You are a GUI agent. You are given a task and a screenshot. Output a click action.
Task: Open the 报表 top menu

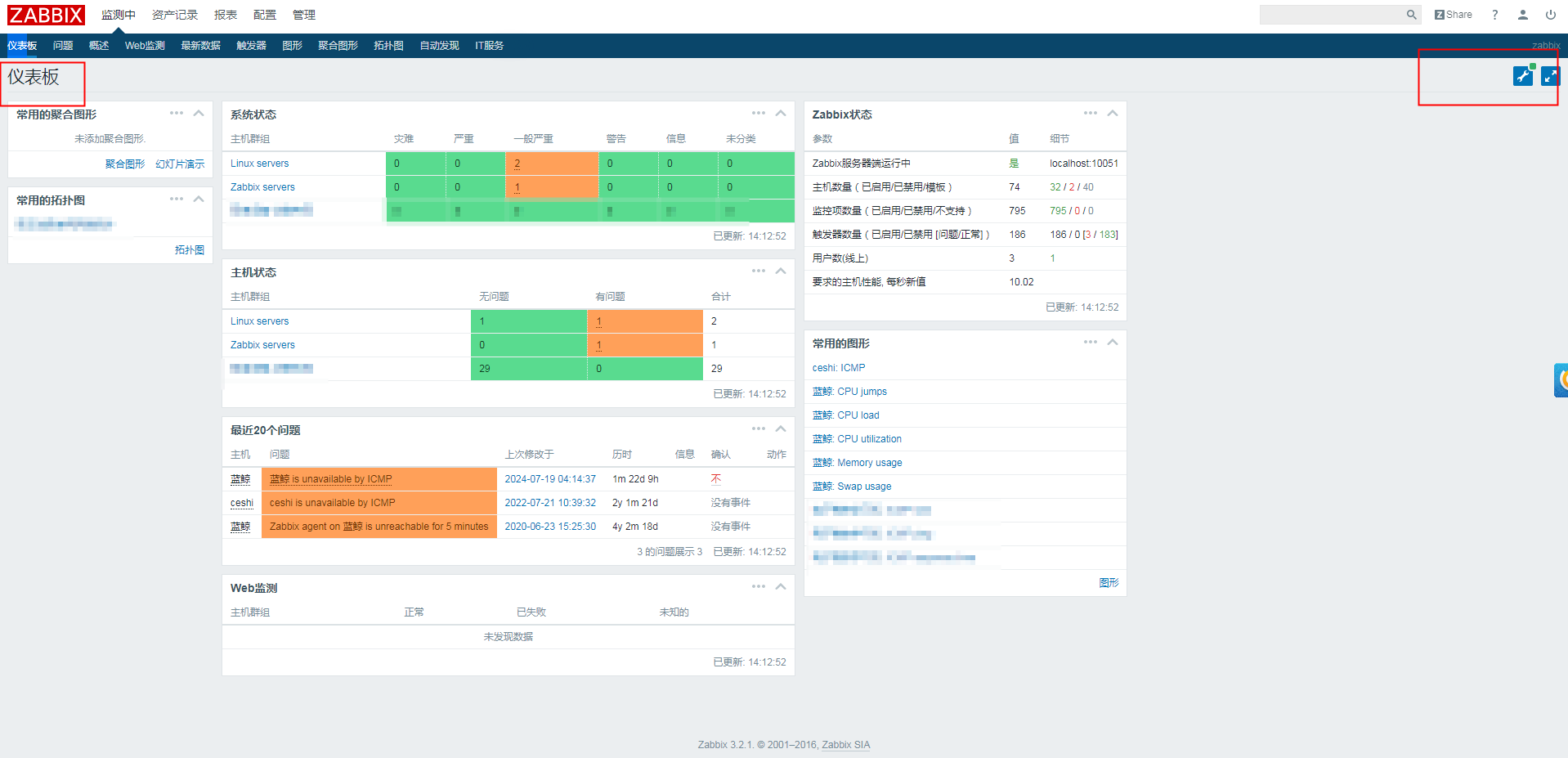[x=226, y=15]
